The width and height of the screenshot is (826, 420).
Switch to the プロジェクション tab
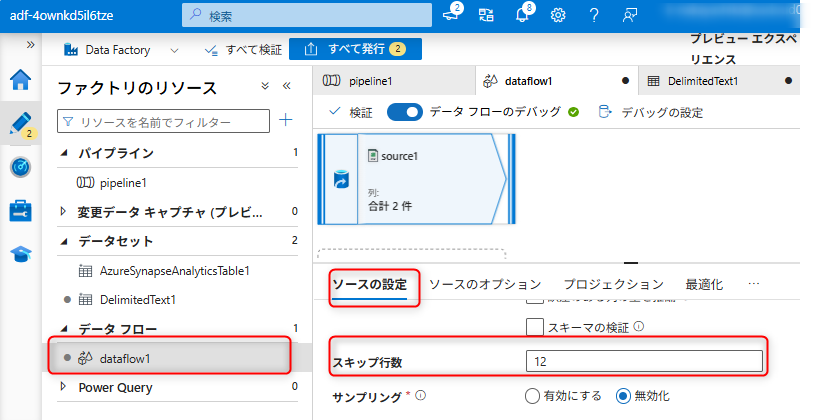point(613,285)
